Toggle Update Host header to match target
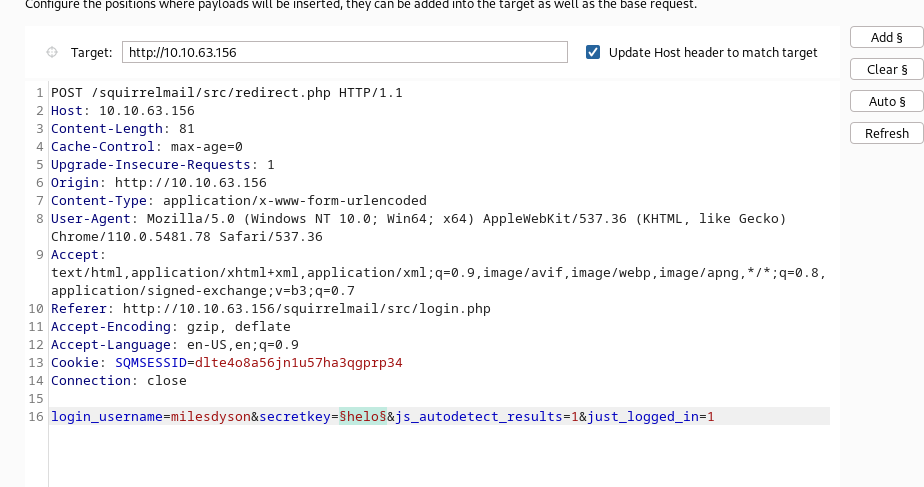Image resolution: width=924 pixels, height=487 pixels. [x=594, y=52]
